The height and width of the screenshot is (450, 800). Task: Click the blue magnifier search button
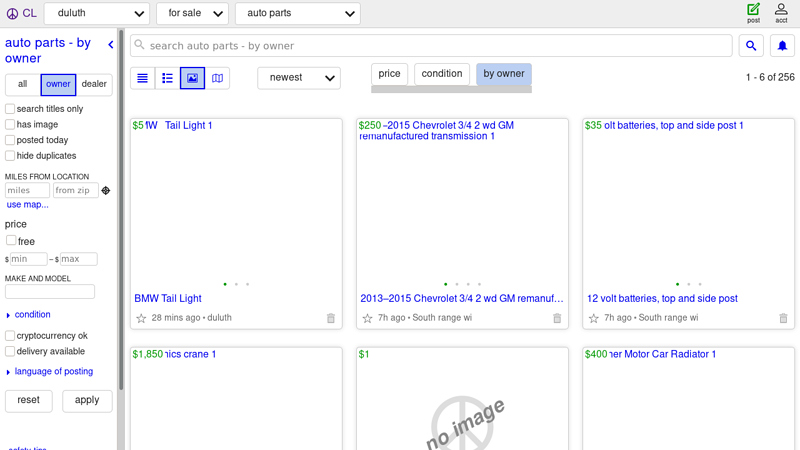751,46
